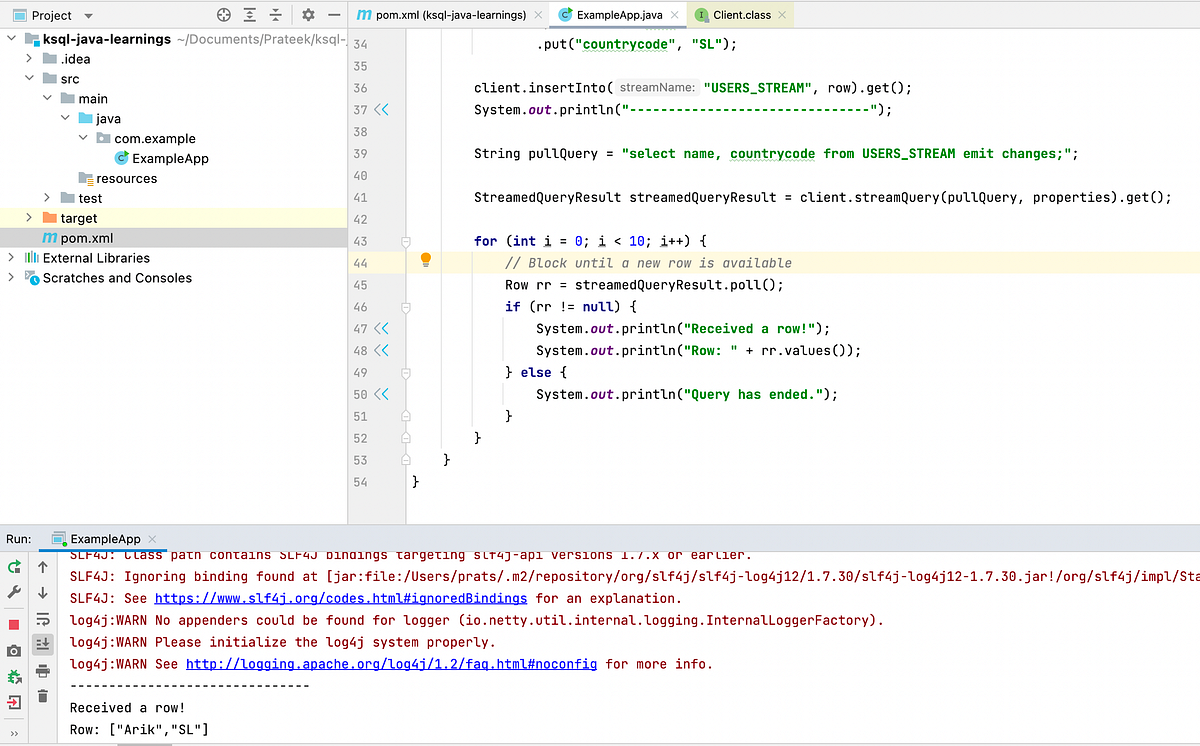Collapse the com.example package
Image resolution: width=1200 pixels, height=746 pixels.
(x=82, y=138)
